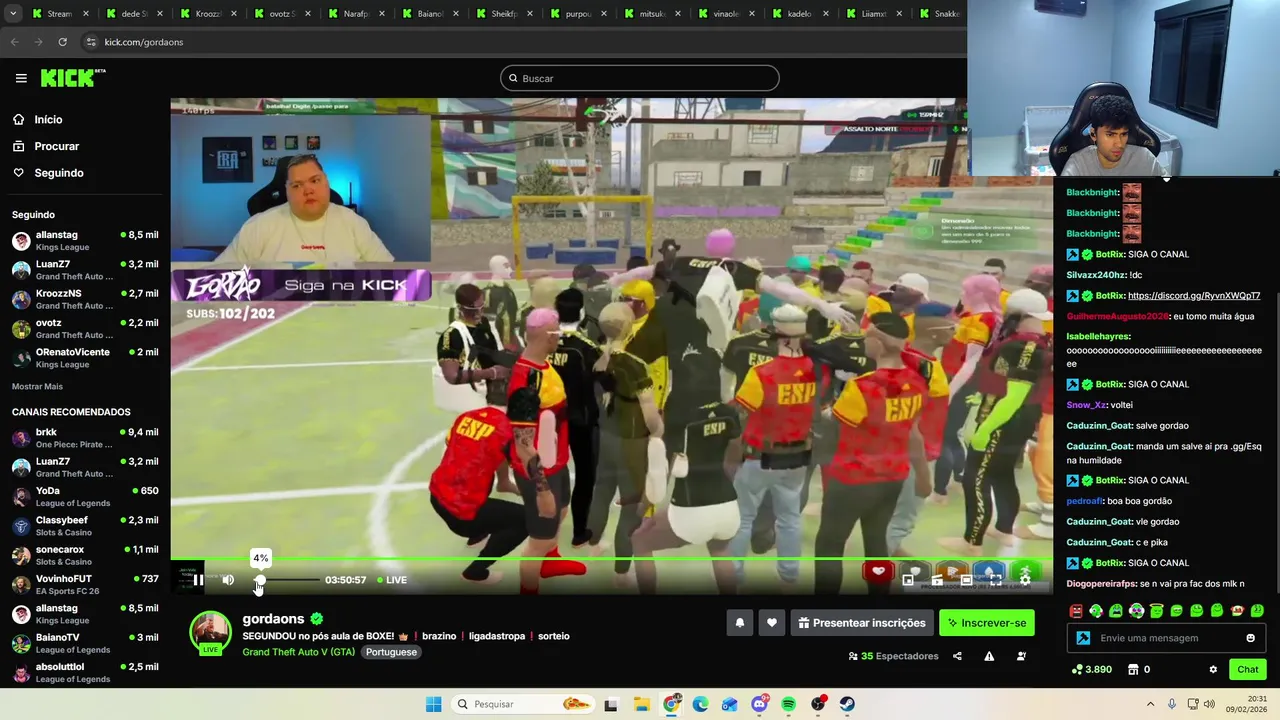
Task: Share the stream via share icon
Action: coord(957,656)
